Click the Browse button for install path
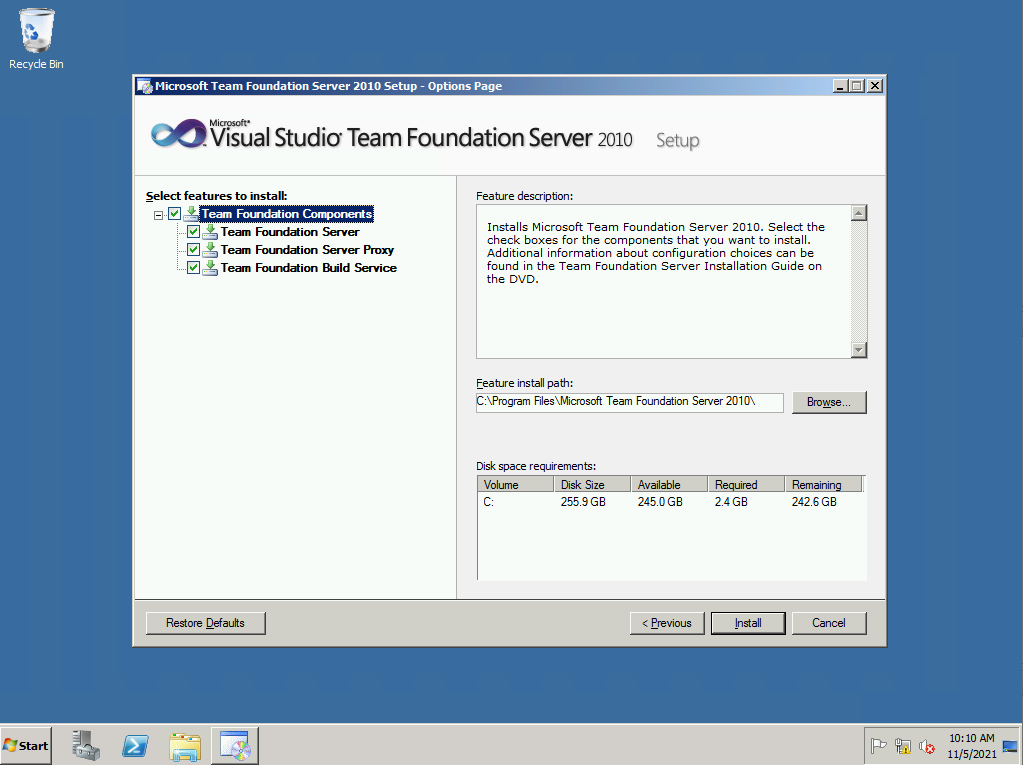The width and height of the screenshot is (1023, 765). [828, 402]
